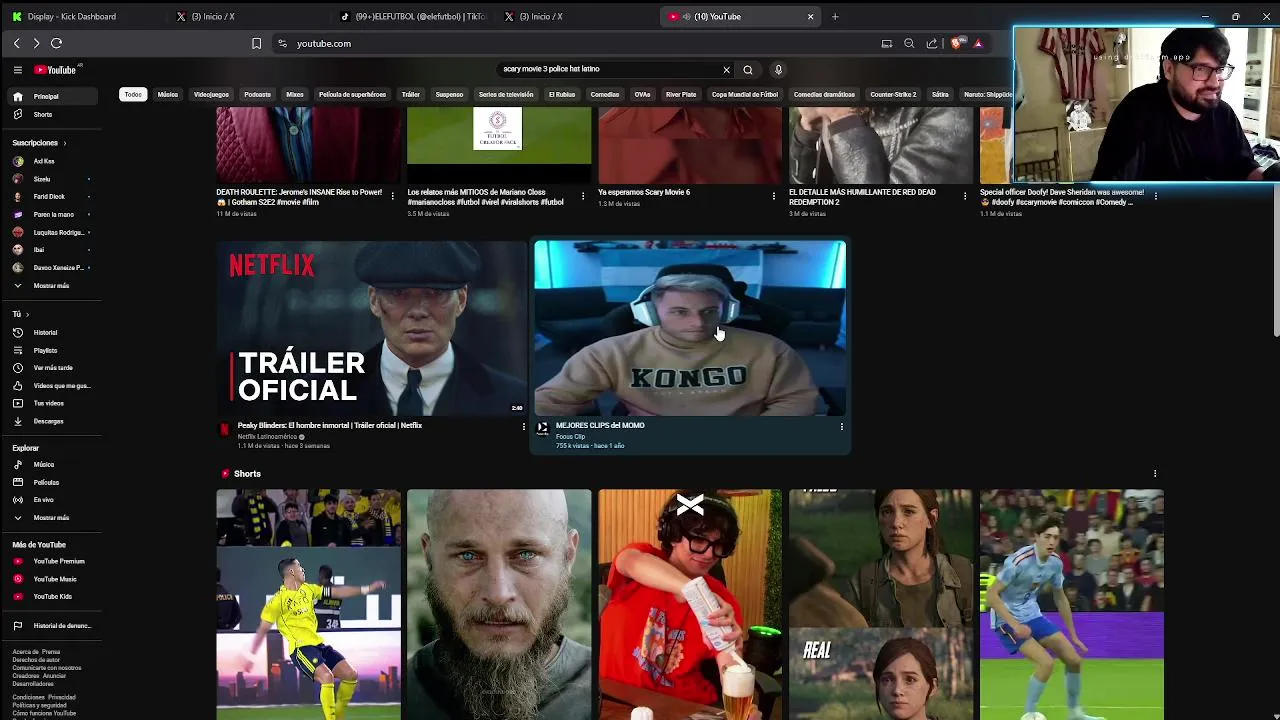Expand the Suscripciones section chevron
This screenshot has height=720, width=1280.
tap(65, 143)
